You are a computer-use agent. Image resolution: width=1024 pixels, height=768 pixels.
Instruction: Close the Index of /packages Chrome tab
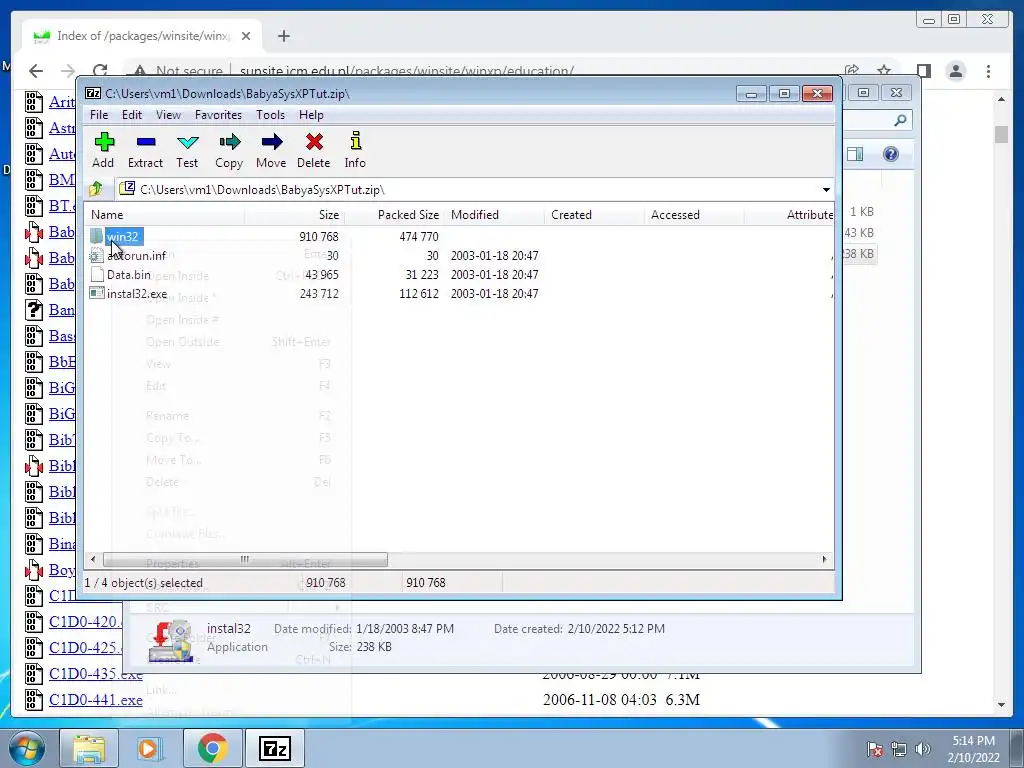coord(246,36)
